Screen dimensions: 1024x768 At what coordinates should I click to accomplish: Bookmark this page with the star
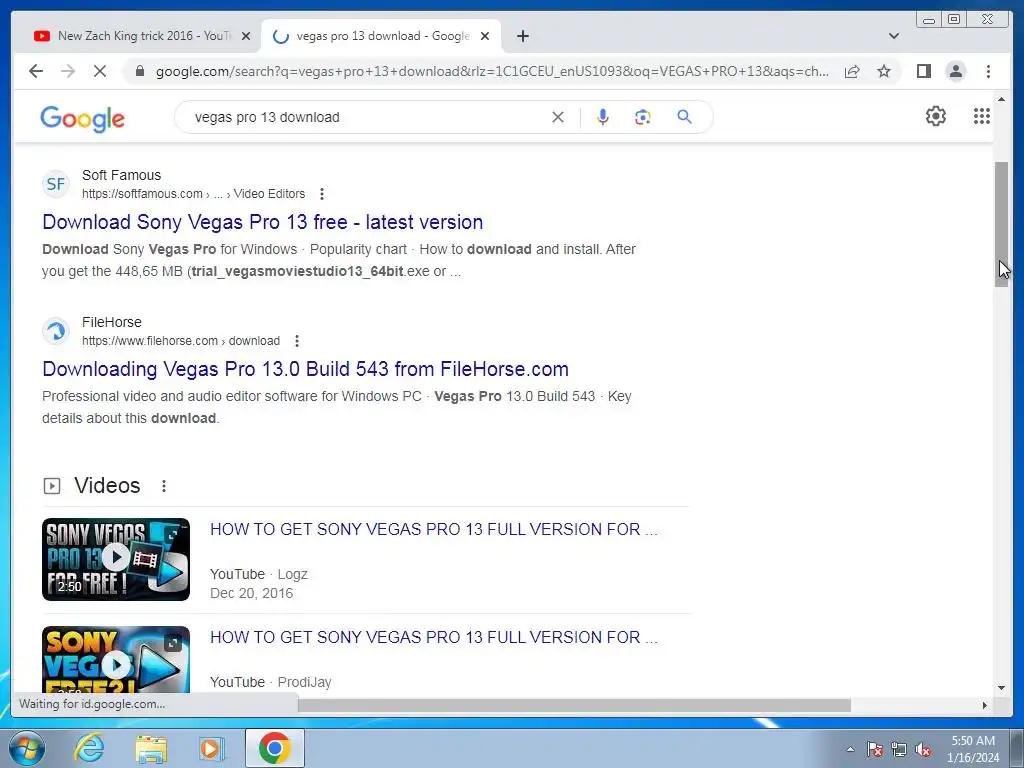click(x=884, y=71)
